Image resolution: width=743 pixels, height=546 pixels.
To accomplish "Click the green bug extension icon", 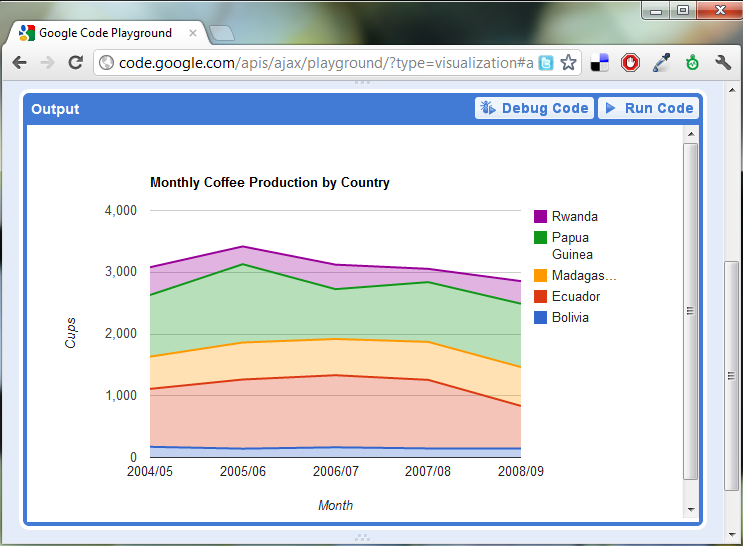I will pyautogui.click(x=692, y=63).
